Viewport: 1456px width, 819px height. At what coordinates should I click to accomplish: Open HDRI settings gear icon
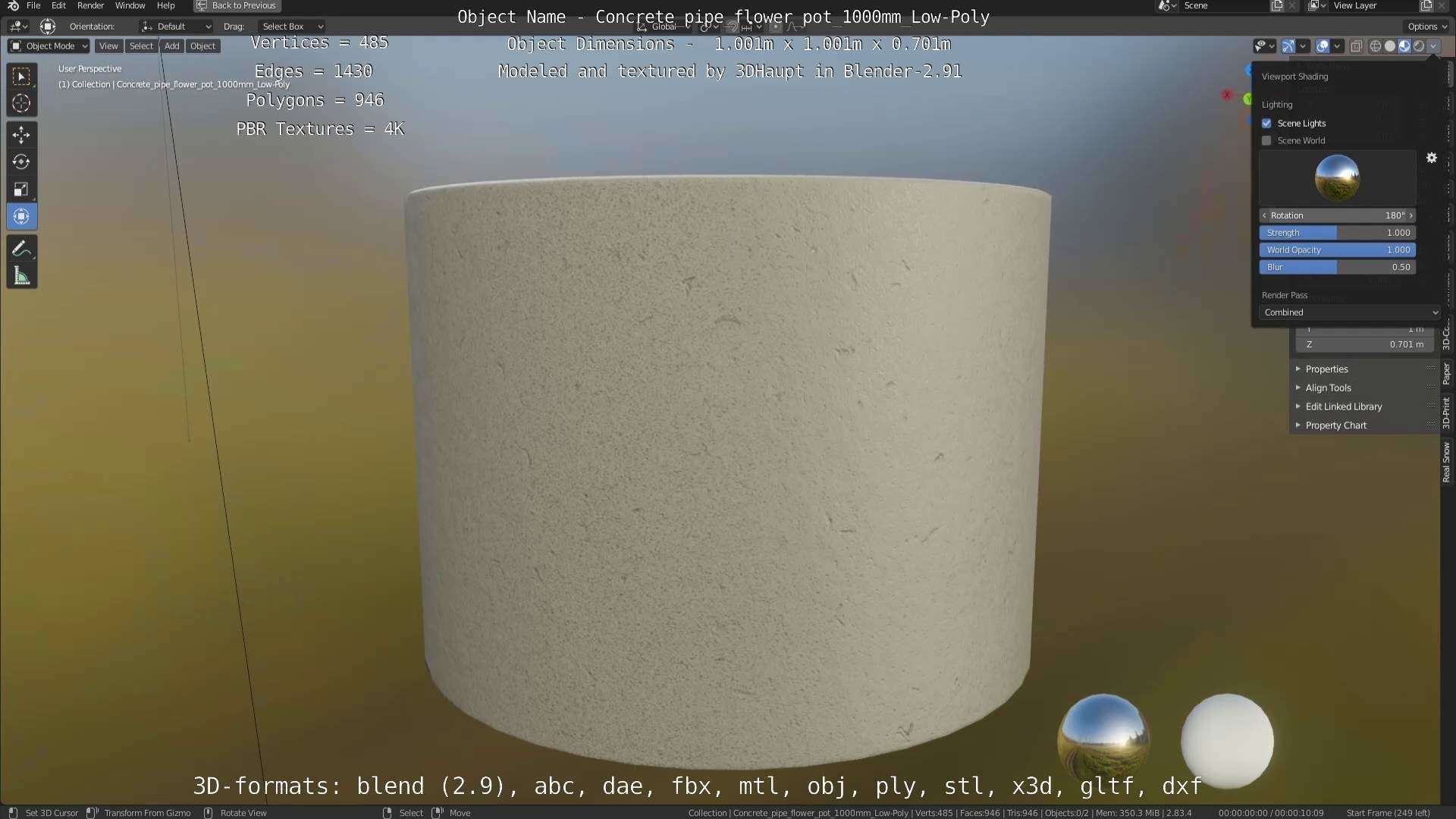pyautogui.click(x=1431, y=158)
